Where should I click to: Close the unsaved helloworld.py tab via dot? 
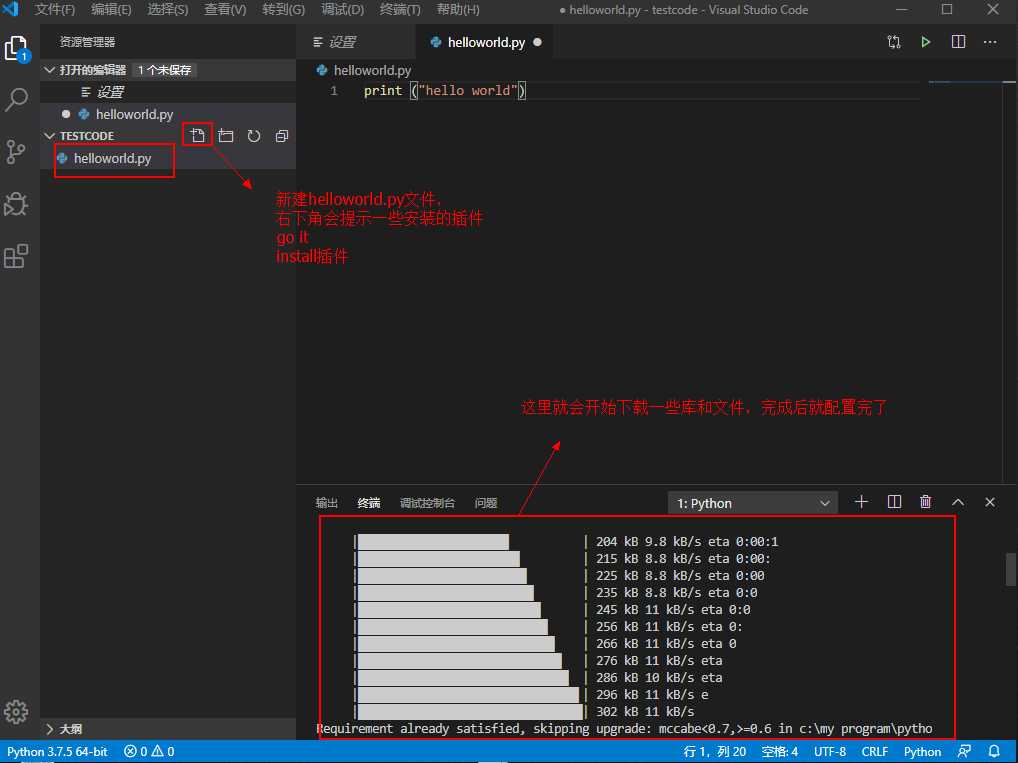537,42
